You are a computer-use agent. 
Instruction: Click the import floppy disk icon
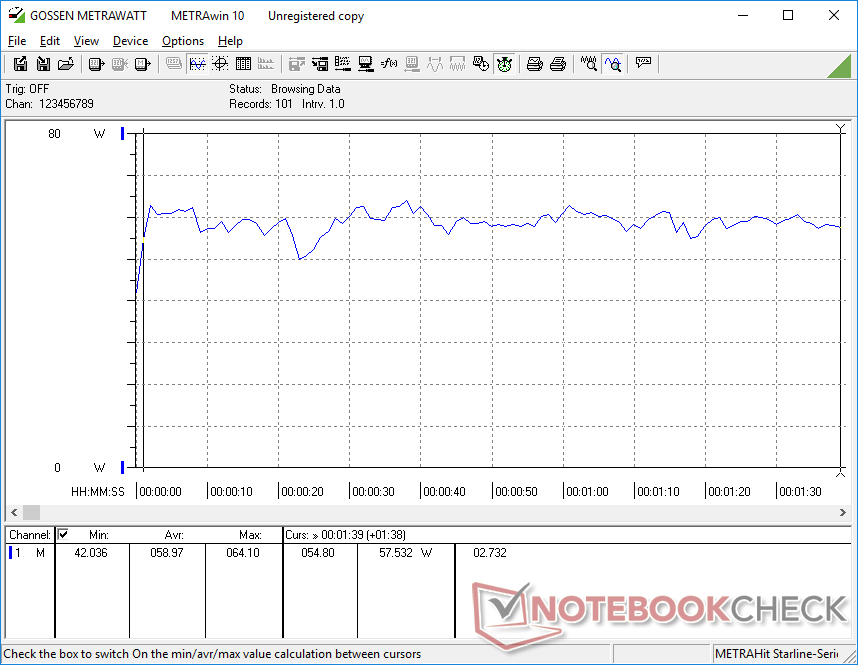43,64
